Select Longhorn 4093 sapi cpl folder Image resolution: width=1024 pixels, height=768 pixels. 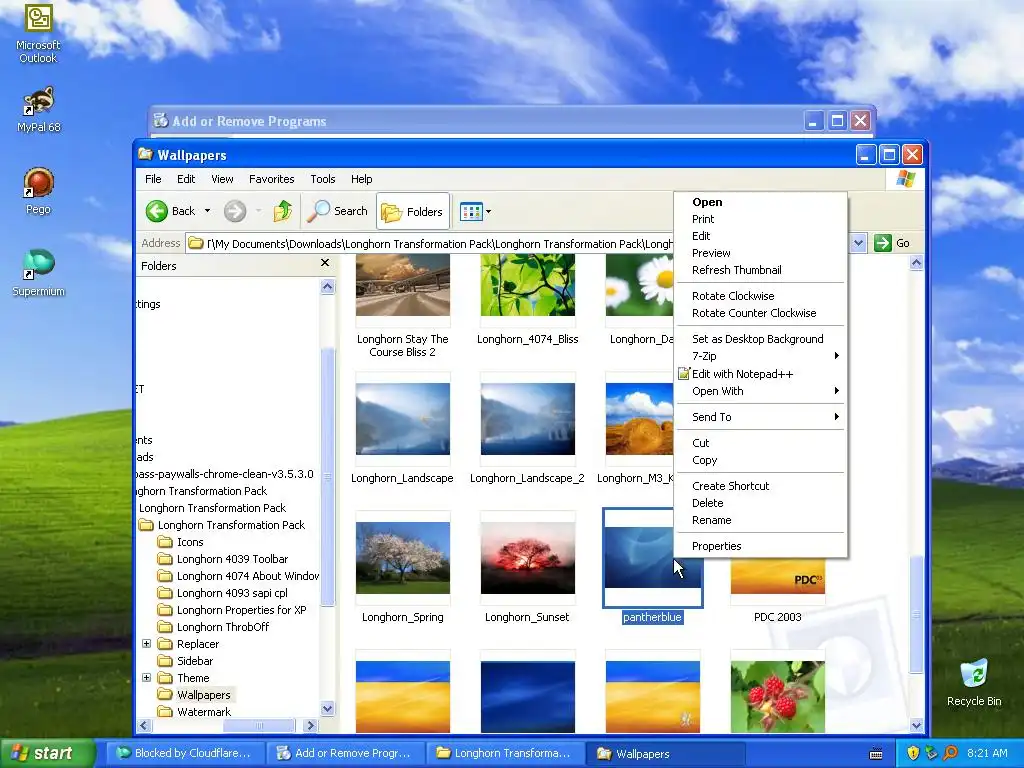coord(232,593)
